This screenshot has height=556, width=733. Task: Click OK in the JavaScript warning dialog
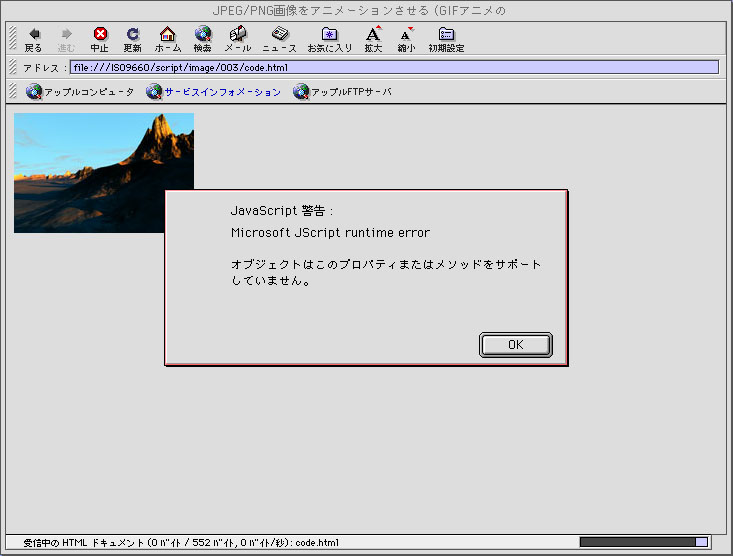pyautogui.click(x=516, y=345)
